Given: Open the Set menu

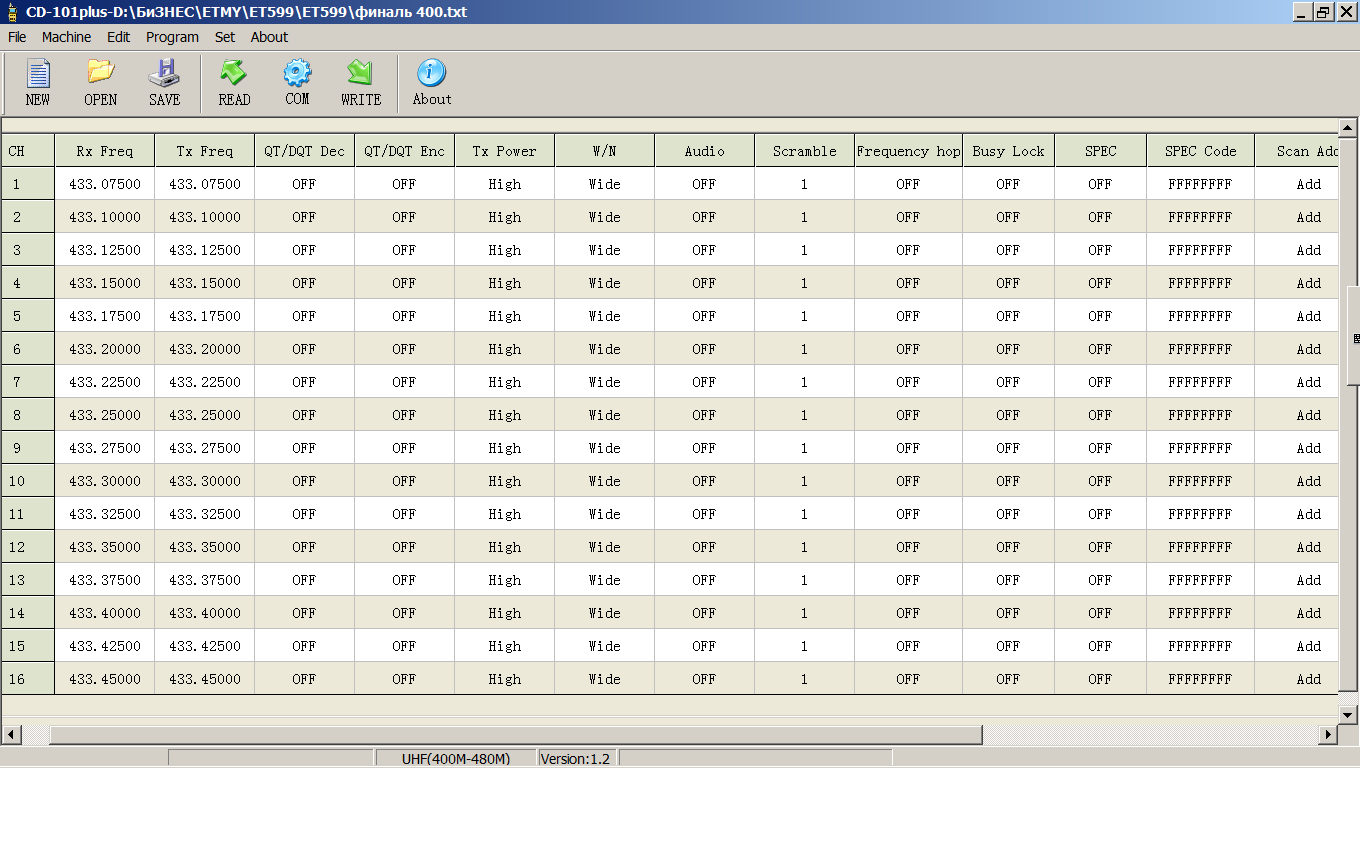Looking at the screenshot, I should coord(225,37).
